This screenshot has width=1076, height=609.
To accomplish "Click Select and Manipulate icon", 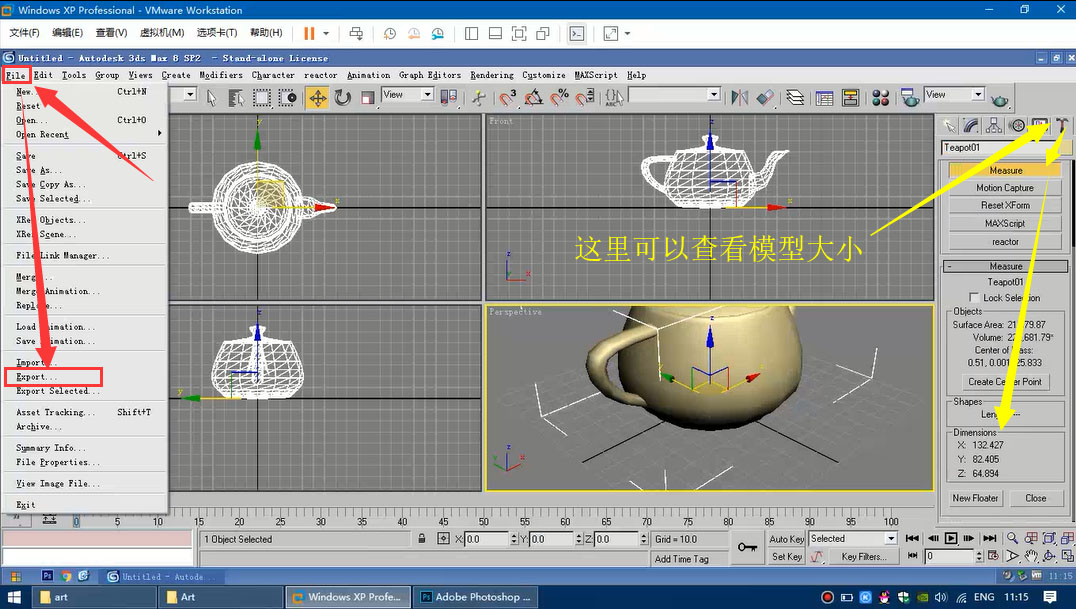I will (x=479, y=98).
